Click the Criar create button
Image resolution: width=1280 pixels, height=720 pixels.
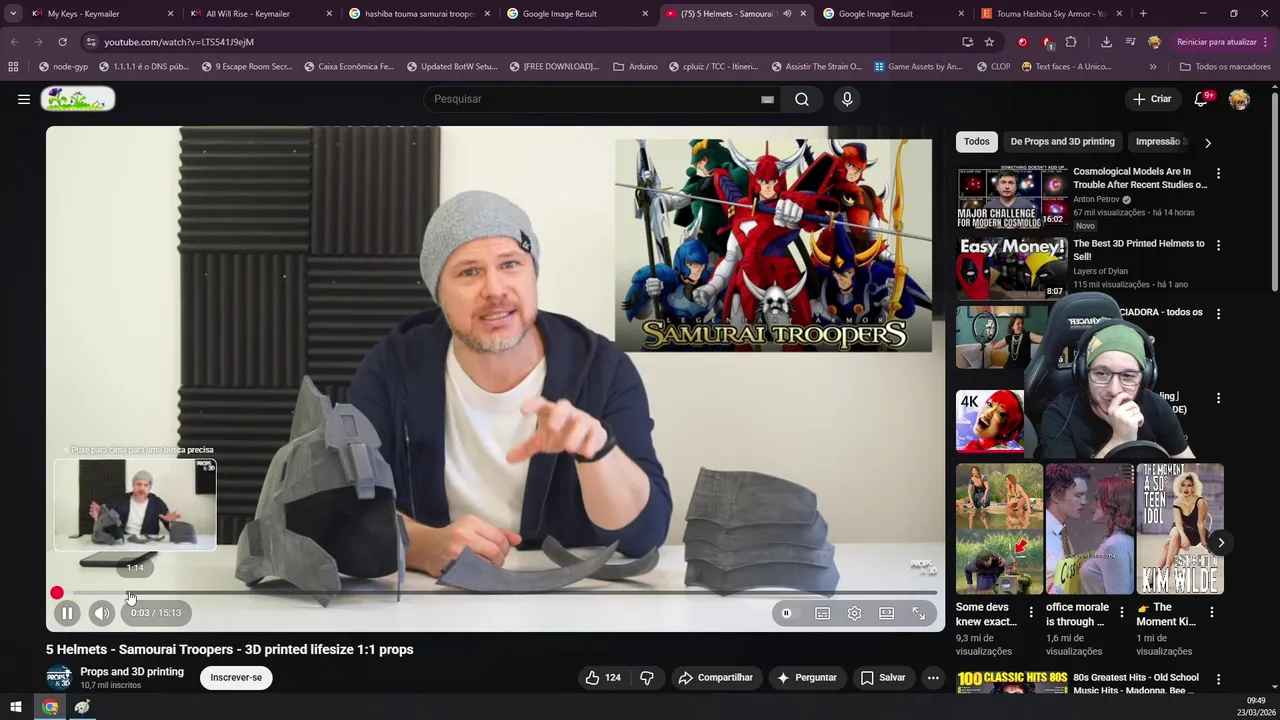(x=1152, y=99)
